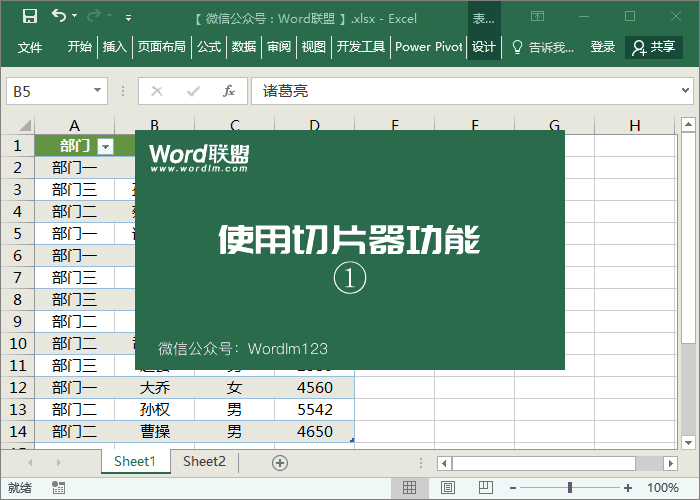Expand the formula bar
The image size is (700, 500).
coord(687,91)
